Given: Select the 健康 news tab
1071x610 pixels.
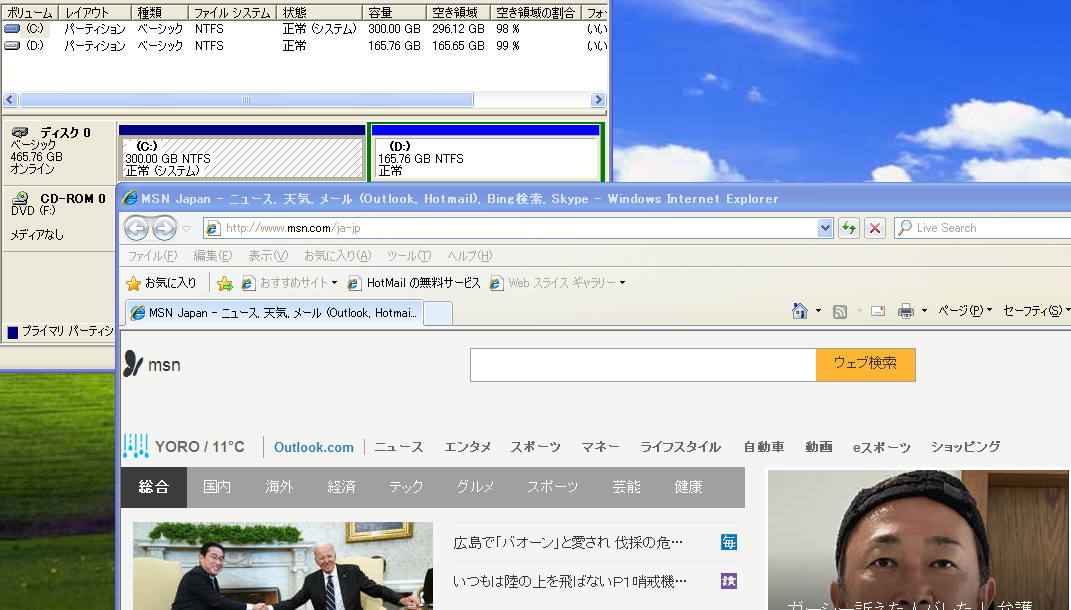Looking at the screenshot, I should 688,487.
